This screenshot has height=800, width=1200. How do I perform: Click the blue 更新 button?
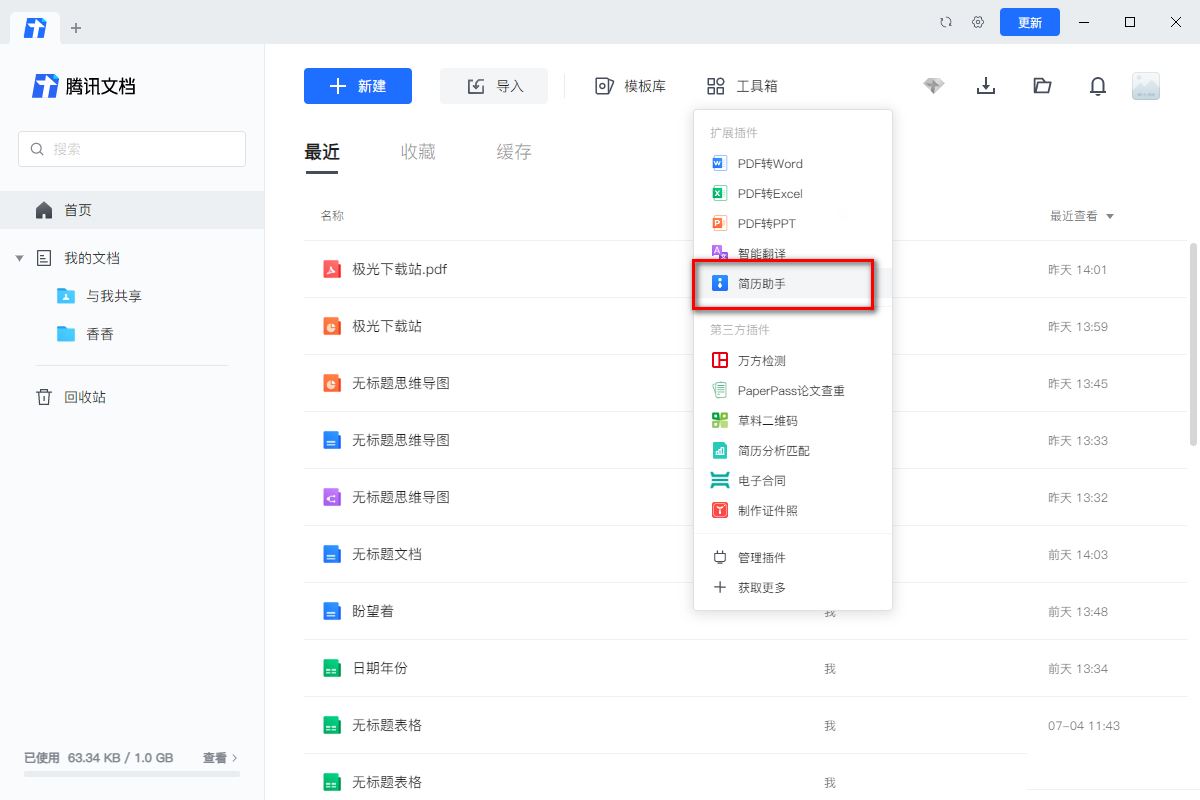[1030, 22]
